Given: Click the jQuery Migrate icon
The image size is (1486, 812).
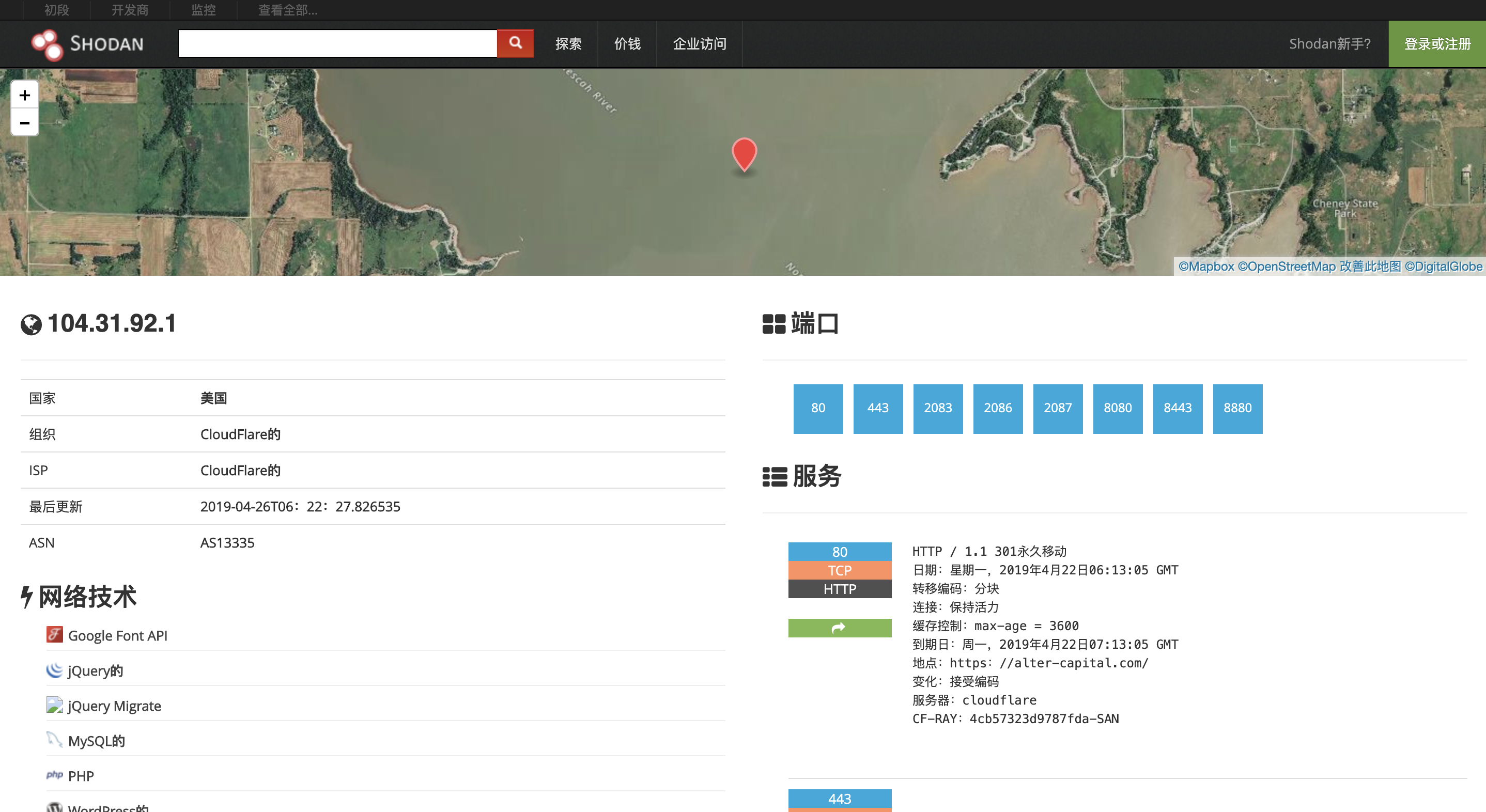Looking at the screenshot, I should tap(54, 705).
